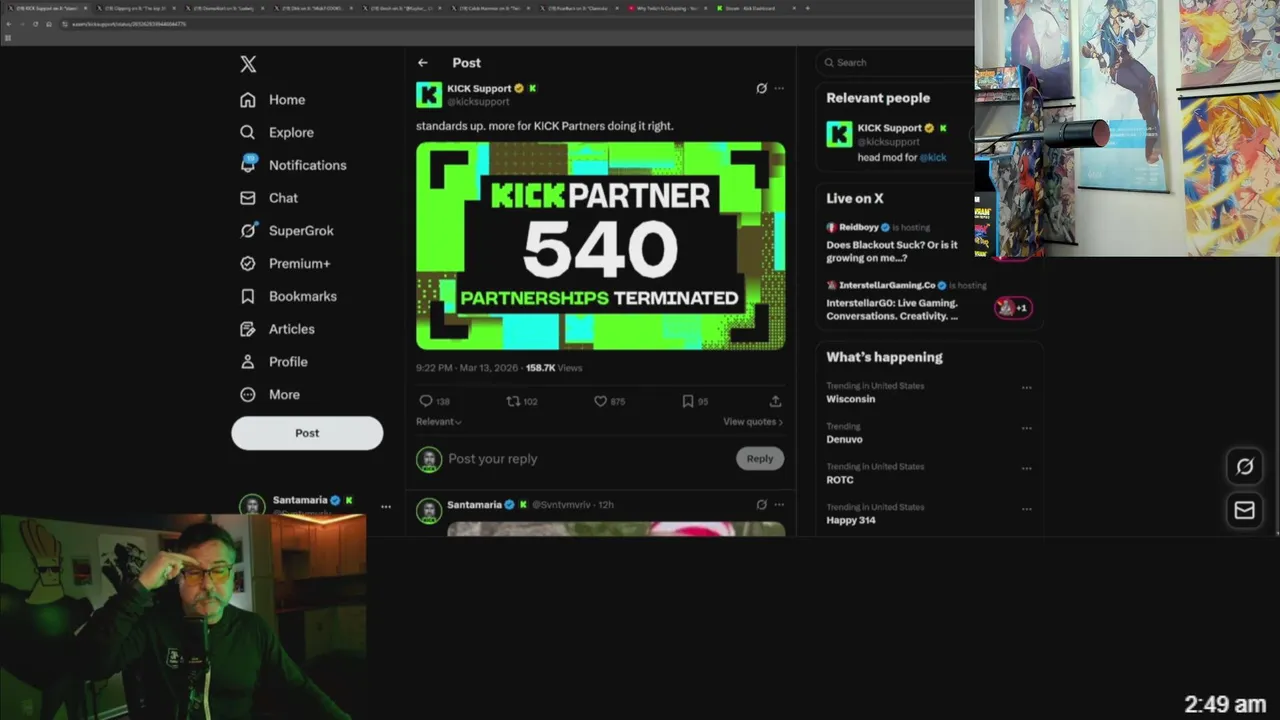Image resolution: width=1280 pixels, height=720 pixels.
Task: Click the white Post button in sidebar
Action: (307, 433)
